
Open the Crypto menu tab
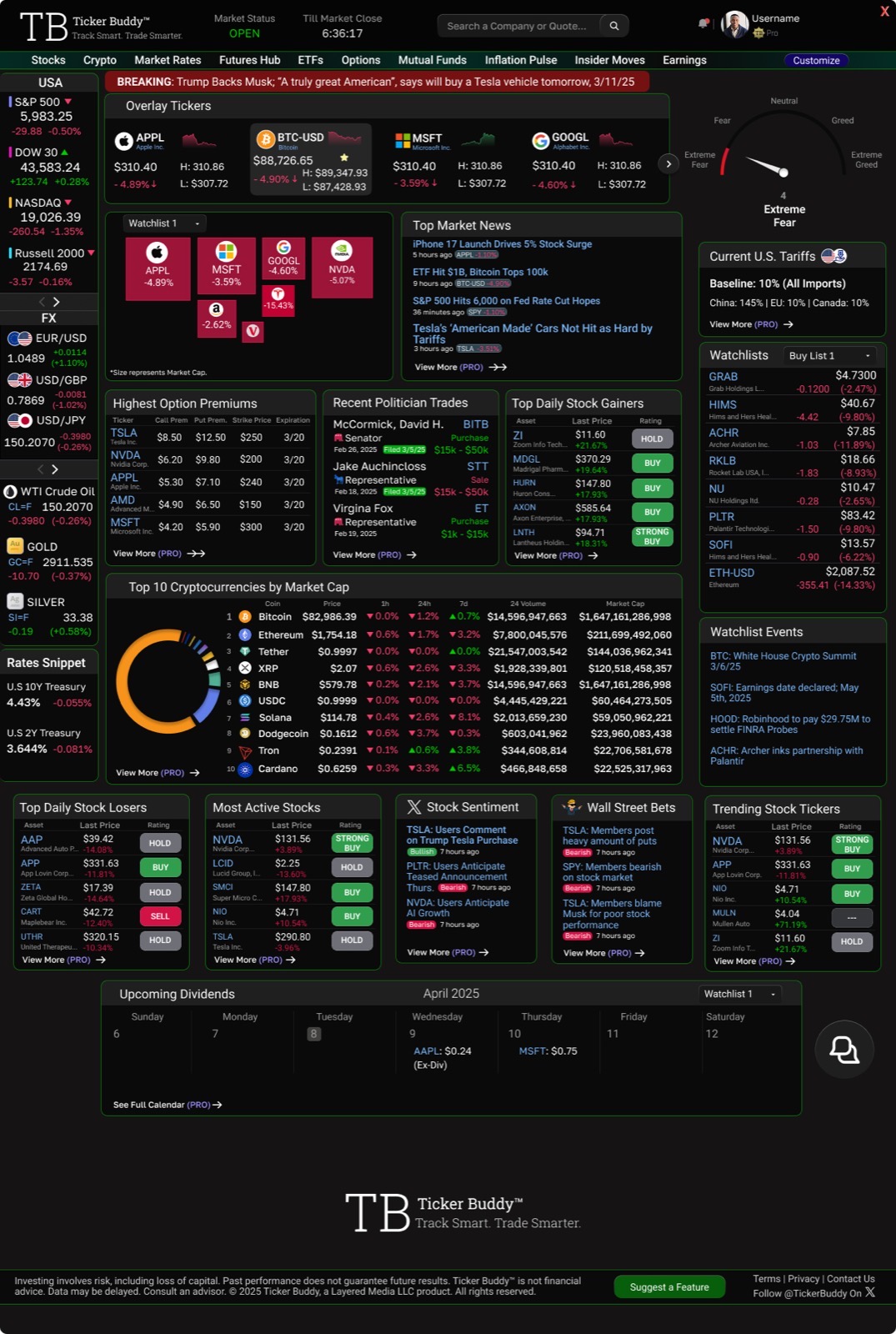(100, 60)
